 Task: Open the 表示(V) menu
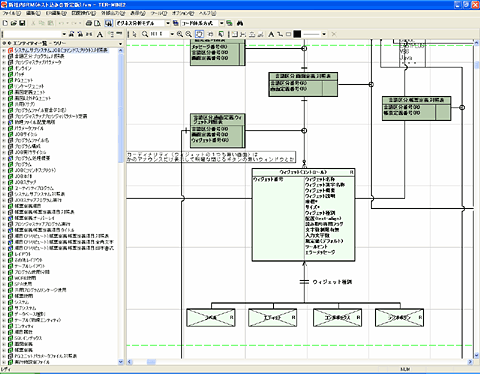click(138, 13)
